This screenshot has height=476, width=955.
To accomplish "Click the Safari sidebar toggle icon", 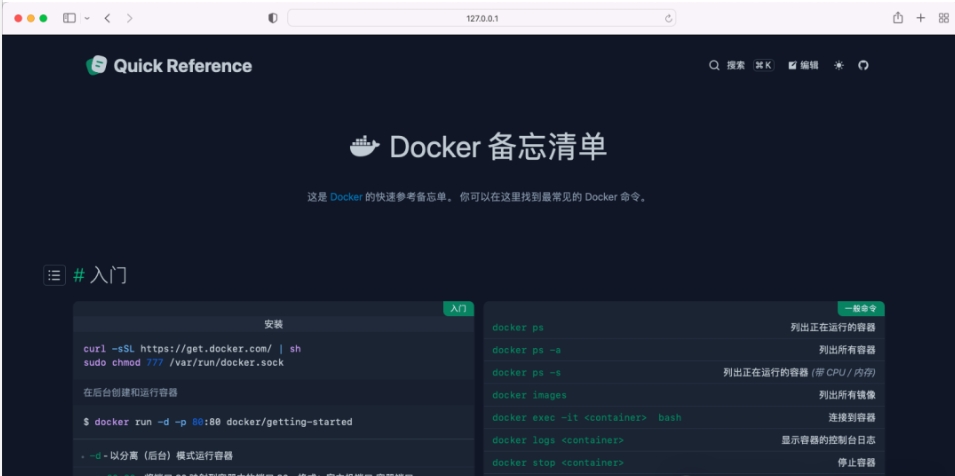I will click(69, 18).
